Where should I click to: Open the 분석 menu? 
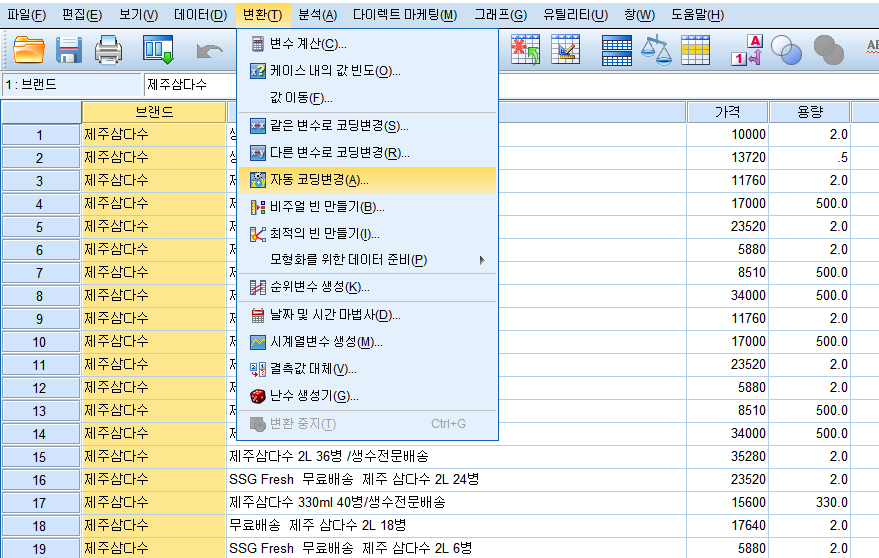click(x=317, y=15)
